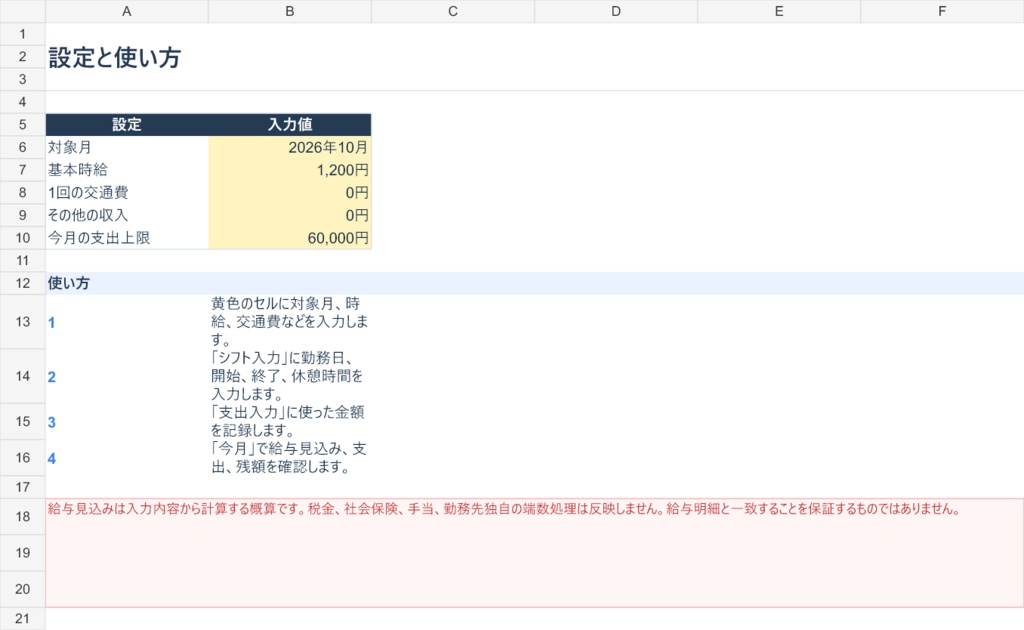This screenshot has height=630, width=1024.
Task: Select row 19 header
Action: point(22,553)
